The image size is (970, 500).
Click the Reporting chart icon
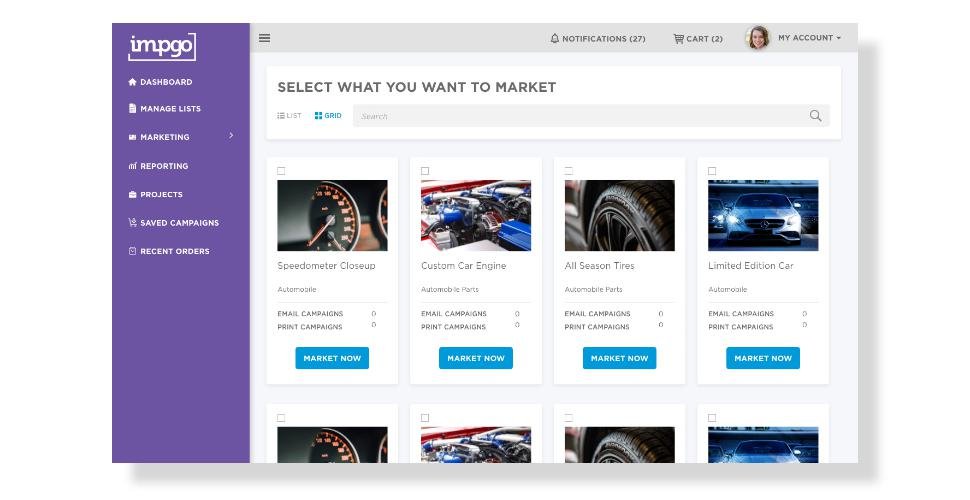coord(132,166)
